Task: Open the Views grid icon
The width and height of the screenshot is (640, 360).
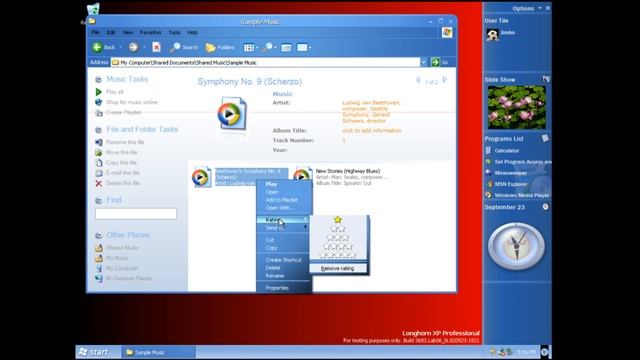Action: tap(249, 48)
